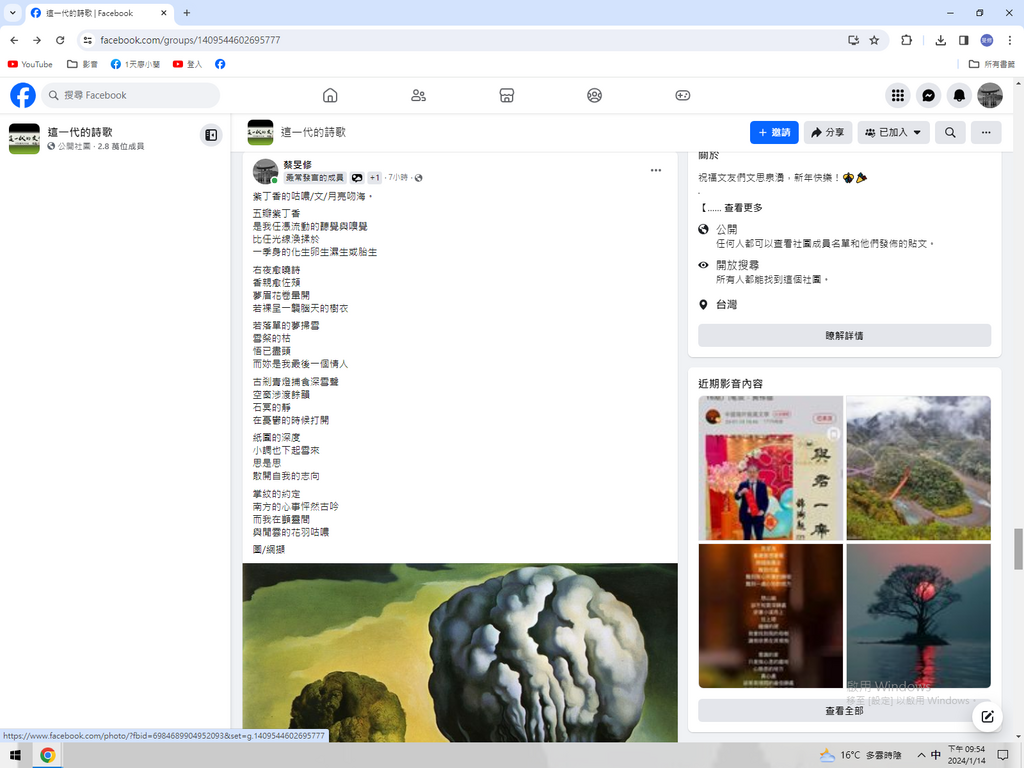Viewport: 1024px width, 768px height.
Task: Open the YouTube bookmark
Action: tap(30, 64)
